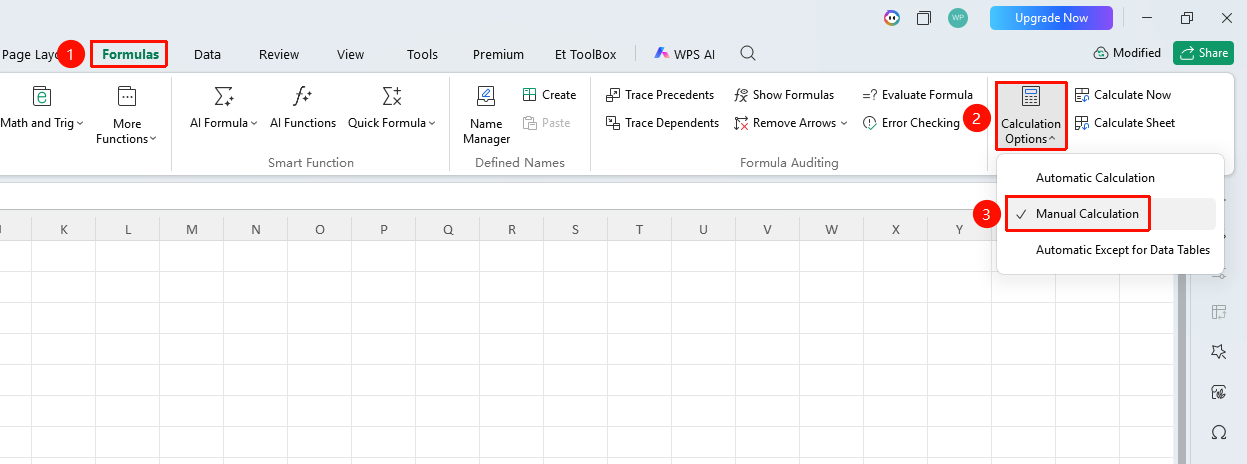Open the Tools tab
The width and height of the screenshot is (1247, 464).
pyautogui.click(x=422, y=54)
